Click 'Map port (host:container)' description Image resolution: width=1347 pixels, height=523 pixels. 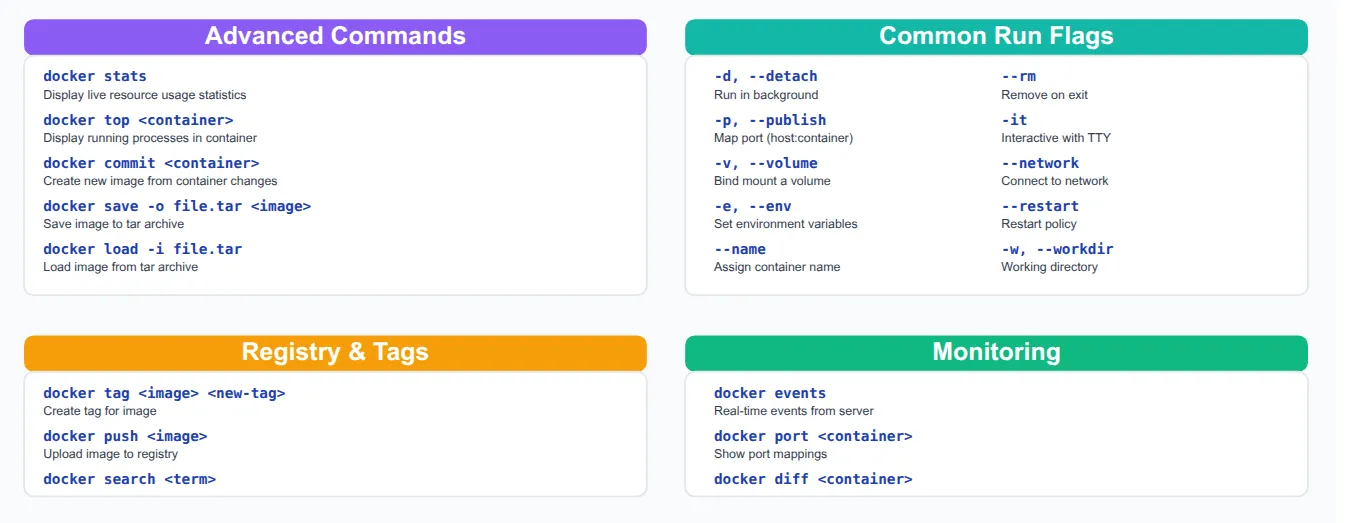tap(783, 138)
